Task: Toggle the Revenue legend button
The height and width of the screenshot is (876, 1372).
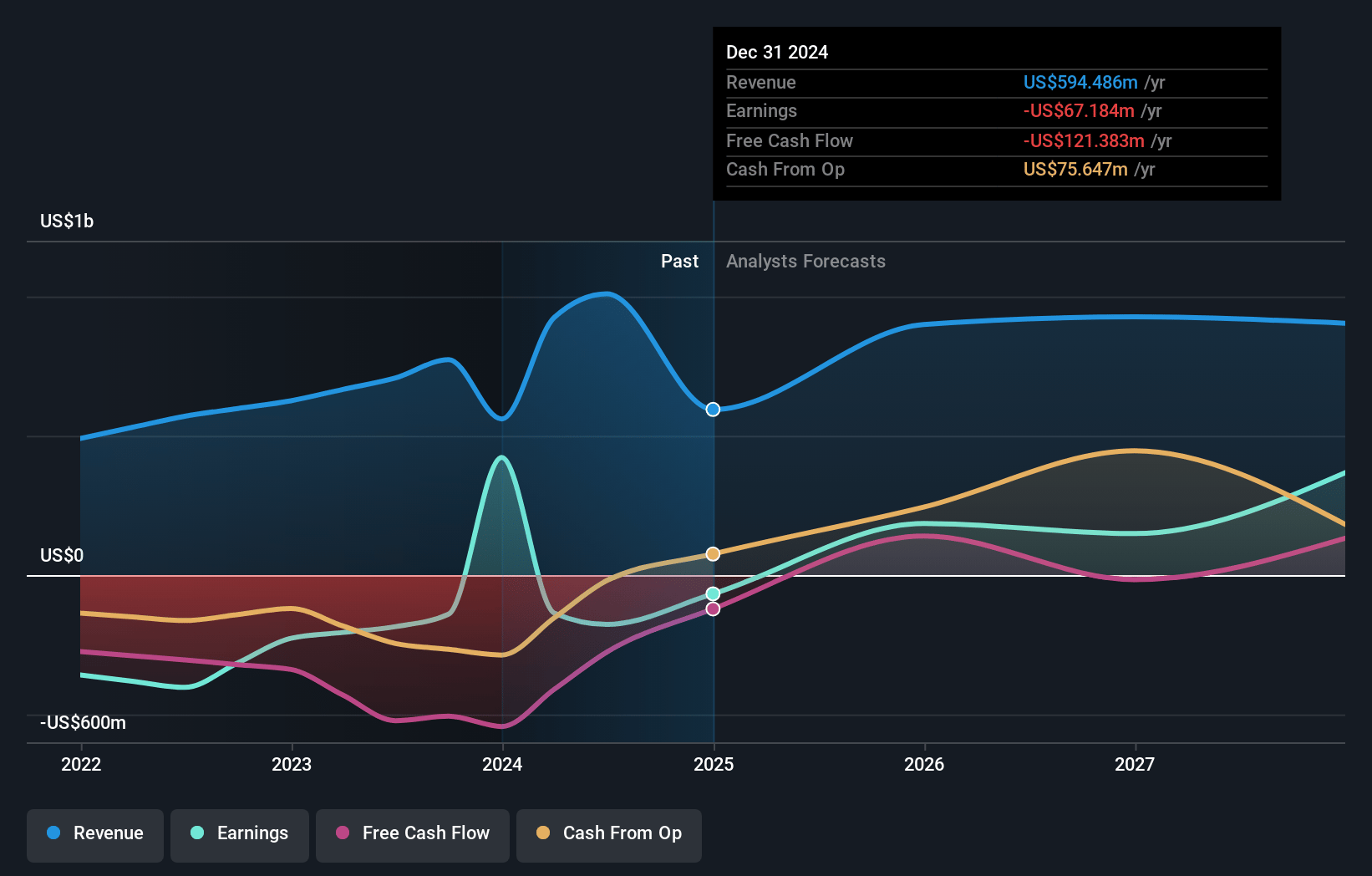Action: tap(95, 835)
